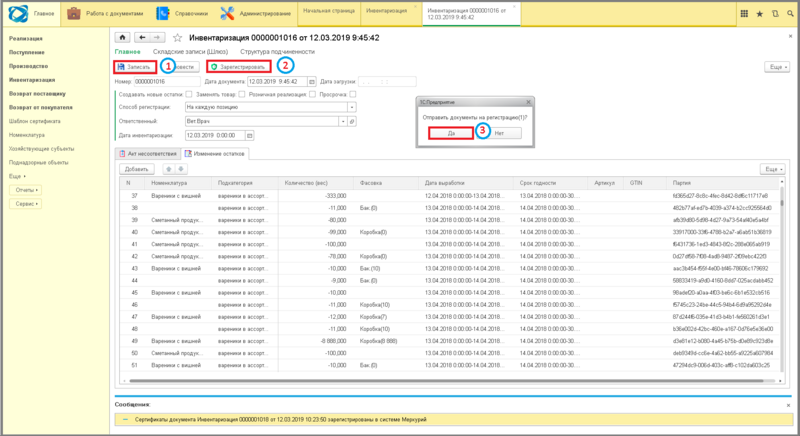
Task: Toggle Заменять товар checkbox
Action: 241,94
